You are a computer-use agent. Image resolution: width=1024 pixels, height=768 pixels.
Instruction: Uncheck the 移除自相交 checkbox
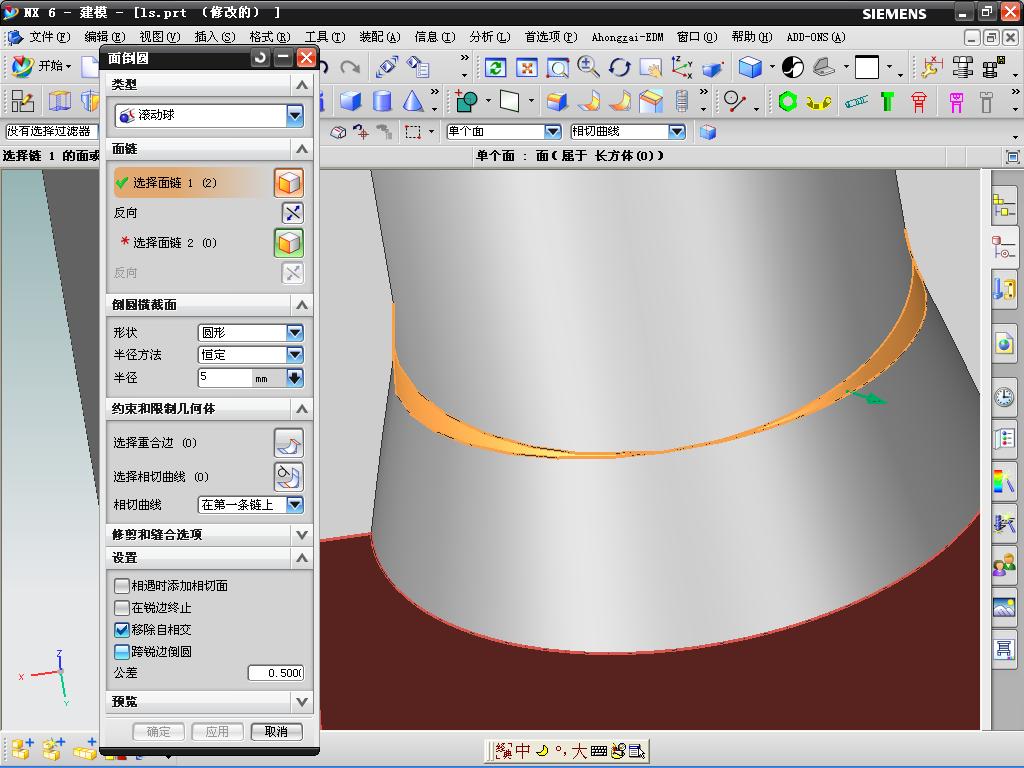pyautogui.click(x=122, y=630)
